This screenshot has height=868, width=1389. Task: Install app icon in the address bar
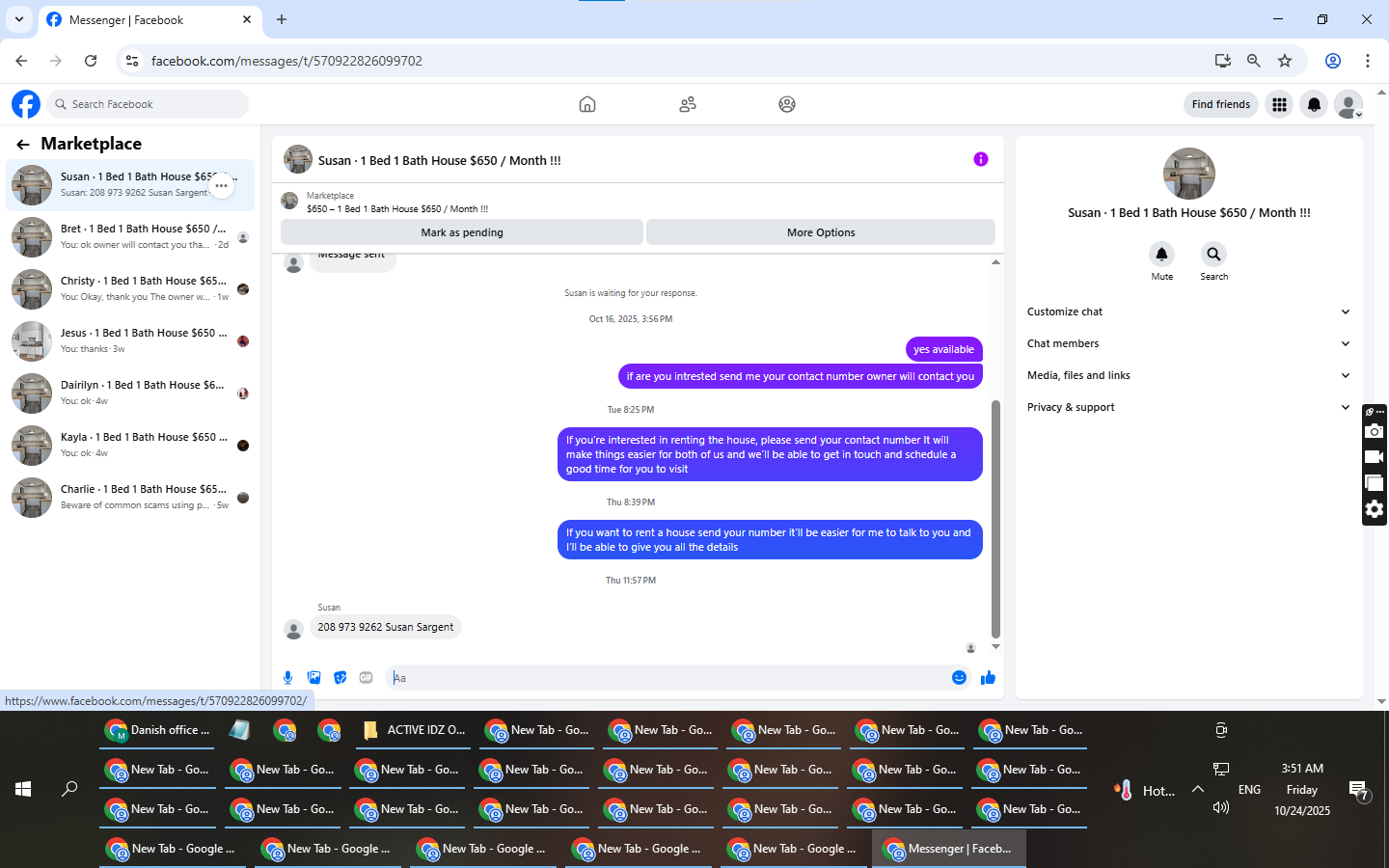click(x=1223, y=61)
